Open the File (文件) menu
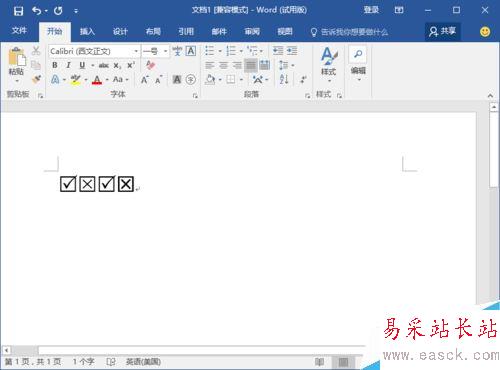 (19, 31)
